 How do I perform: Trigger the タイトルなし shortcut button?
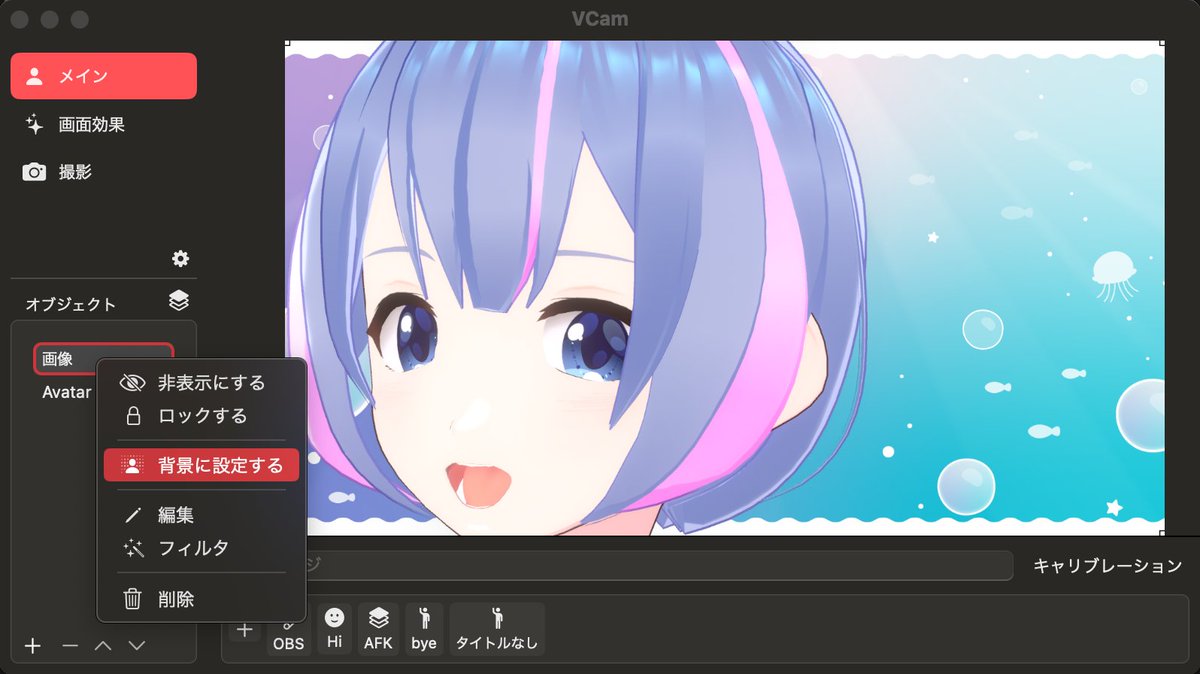pos(497,630)
